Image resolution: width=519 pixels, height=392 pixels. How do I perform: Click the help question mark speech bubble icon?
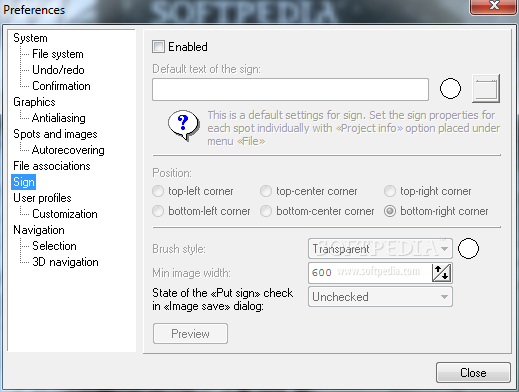tap(183, 125)
